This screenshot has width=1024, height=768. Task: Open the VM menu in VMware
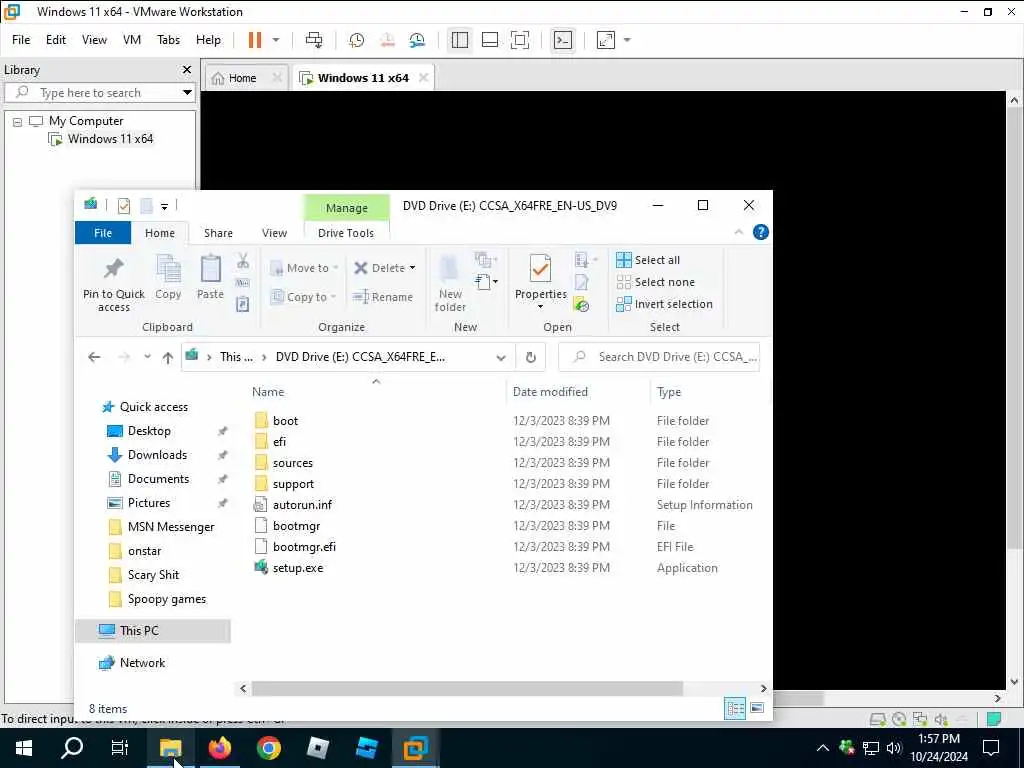[131, 40]
